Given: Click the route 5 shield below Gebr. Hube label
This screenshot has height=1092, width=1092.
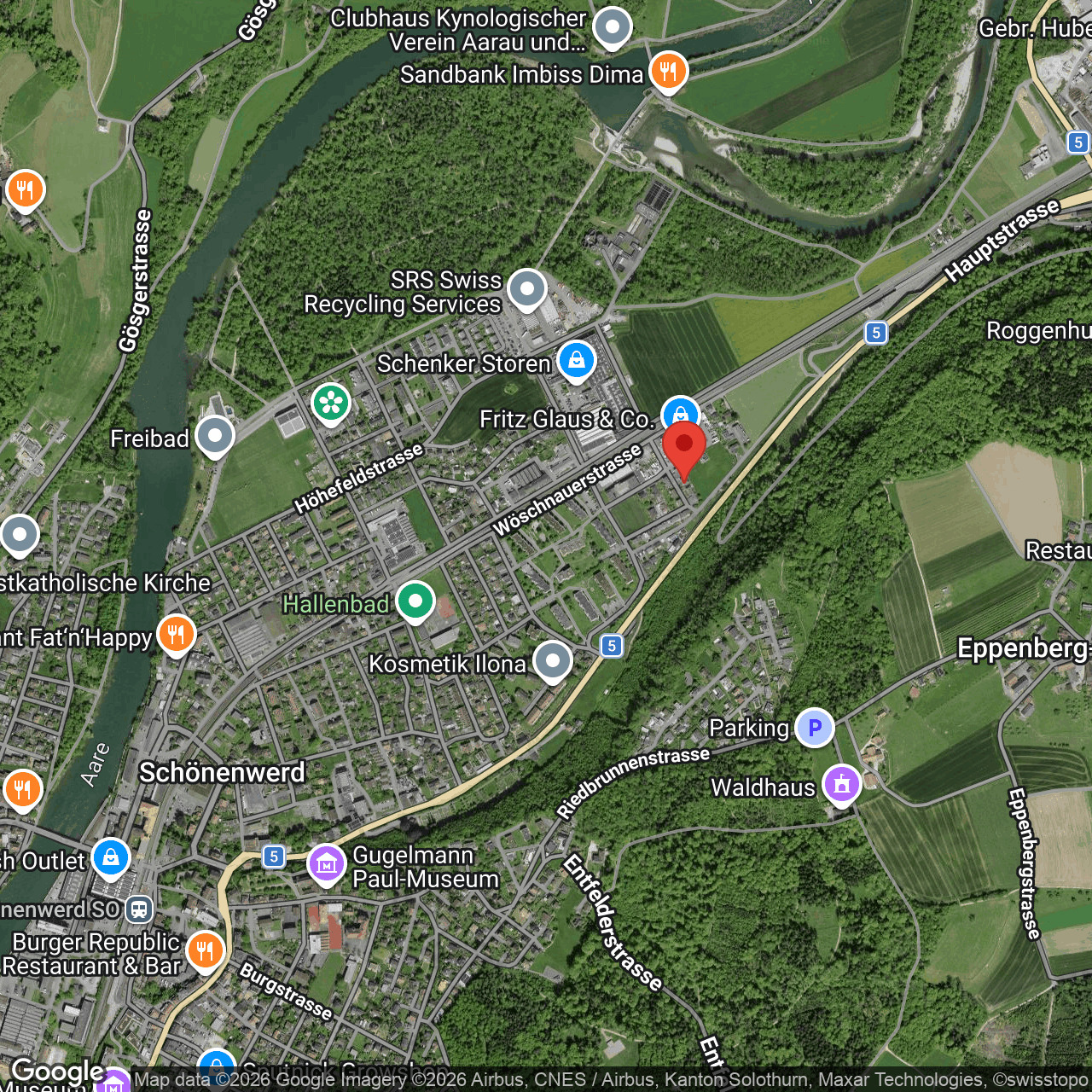Looking at the screenshot, I should pos(1079,142).
